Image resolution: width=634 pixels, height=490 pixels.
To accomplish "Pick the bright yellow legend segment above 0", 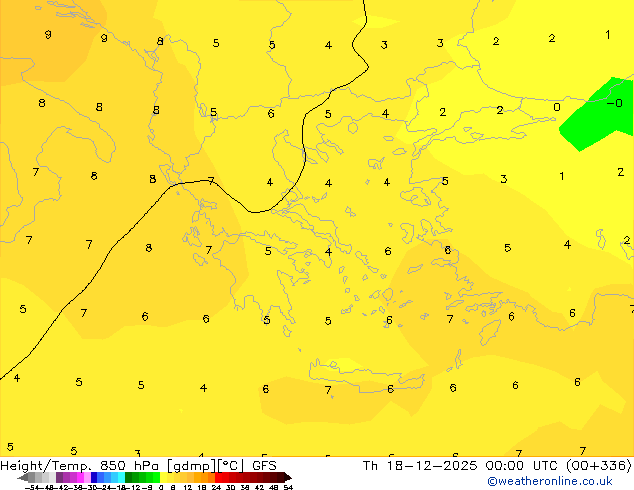I will point(163,477).
